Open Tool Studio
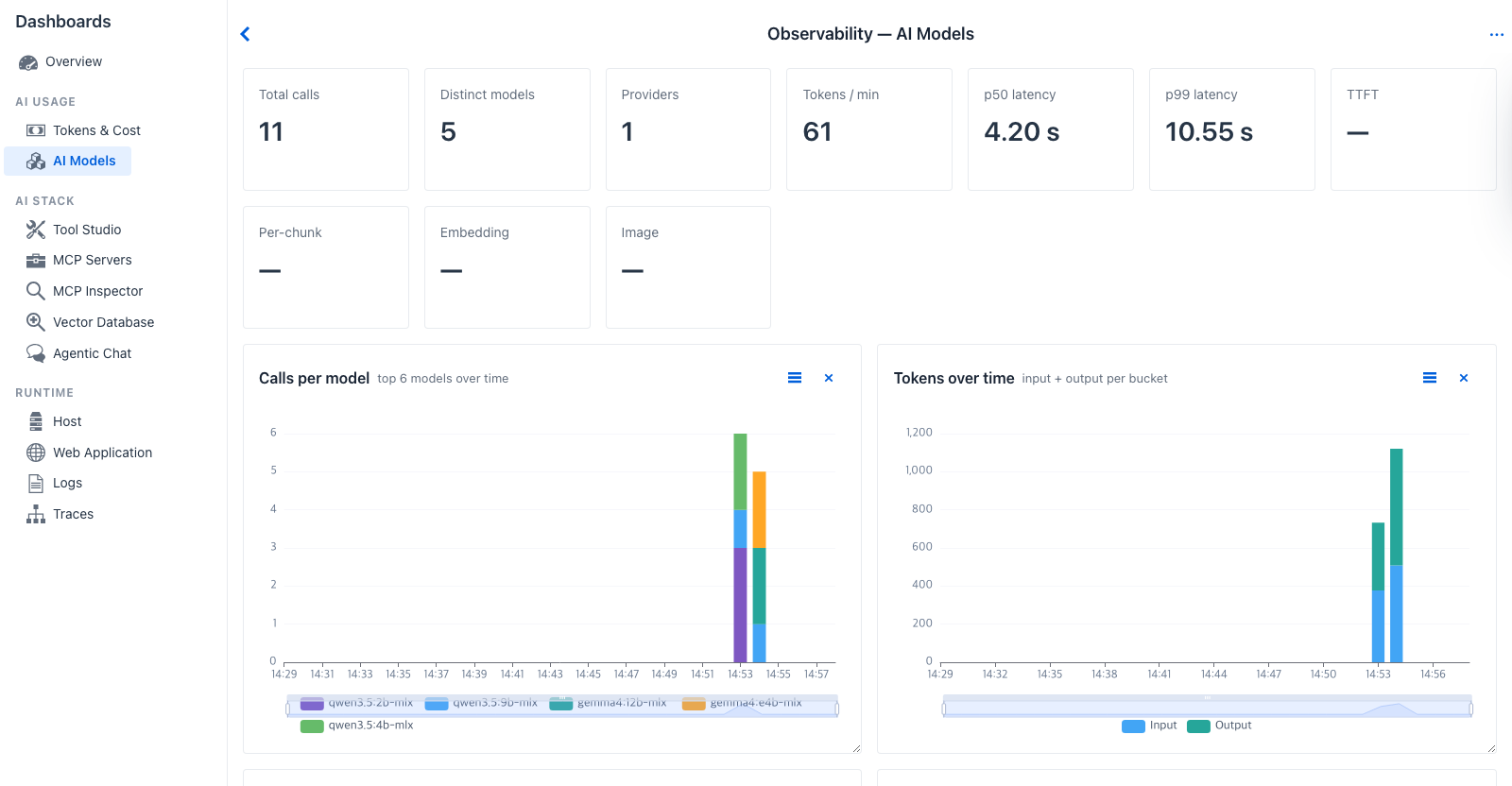Image resolution: width=1512 pixels, height=786 pixels. pyautogui.click(x=87, y=230)
